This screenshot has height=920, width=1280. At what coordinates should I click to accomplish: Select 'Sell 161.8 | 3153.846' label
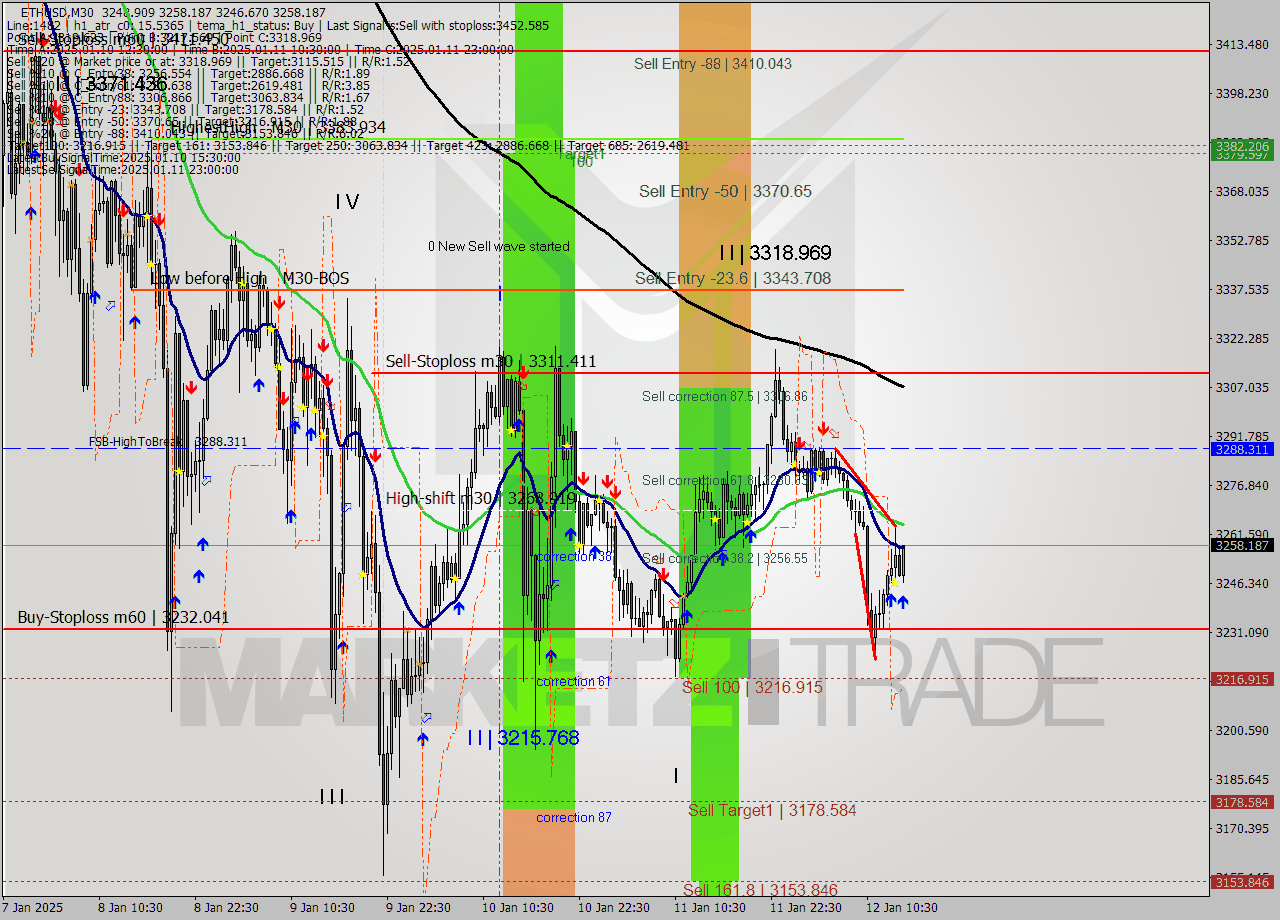(760, 890)
